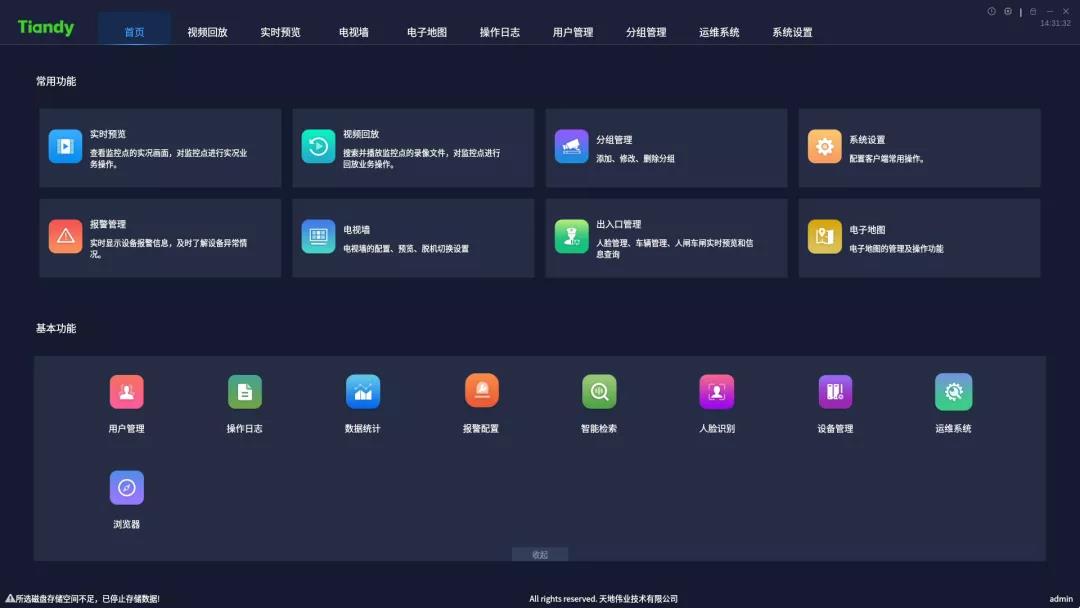Open 设备管理 (Device Management) icon

tap(835, 391)
